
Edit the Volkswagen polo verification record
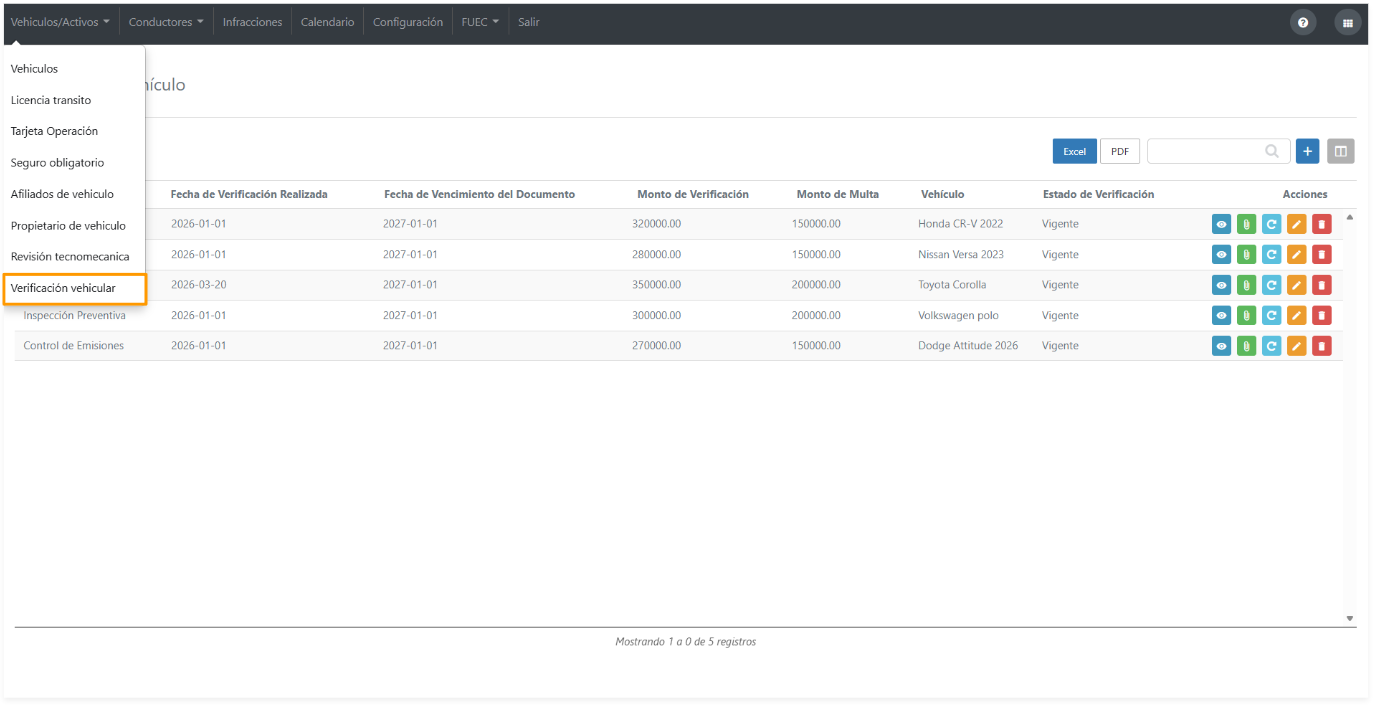(1296, 316)
